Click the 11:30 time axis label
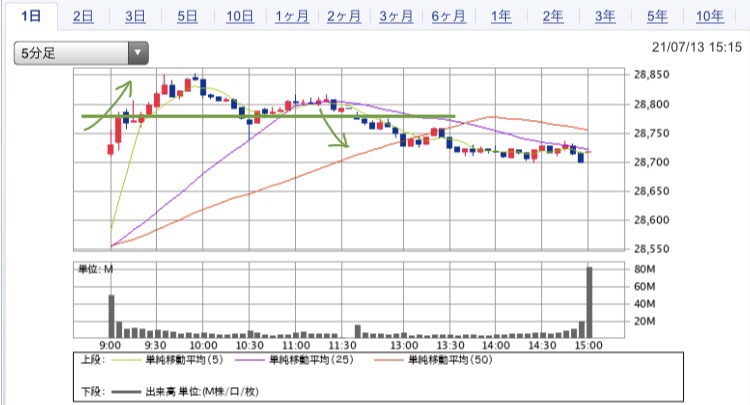 pyautogui.click(x=342, y=345)
